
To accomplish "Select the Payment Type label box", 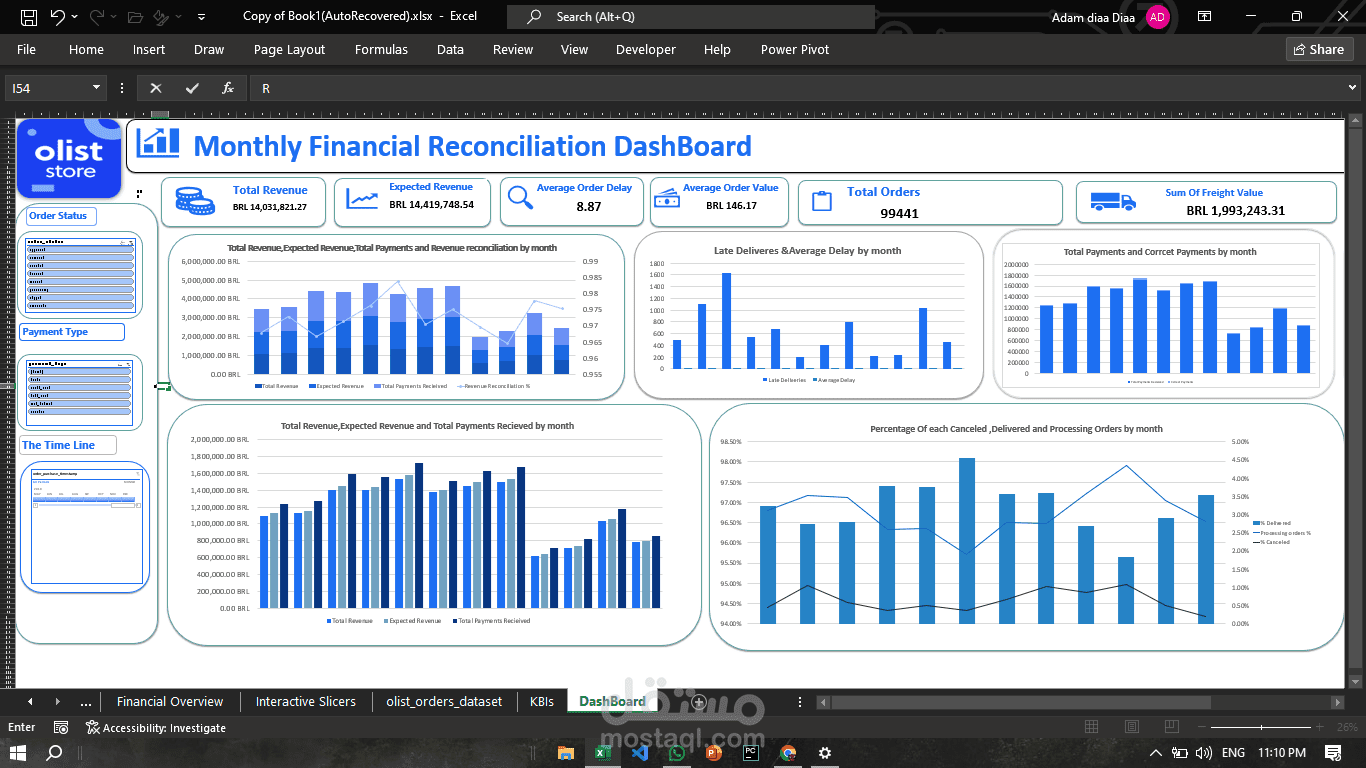I will click(72, 332).
